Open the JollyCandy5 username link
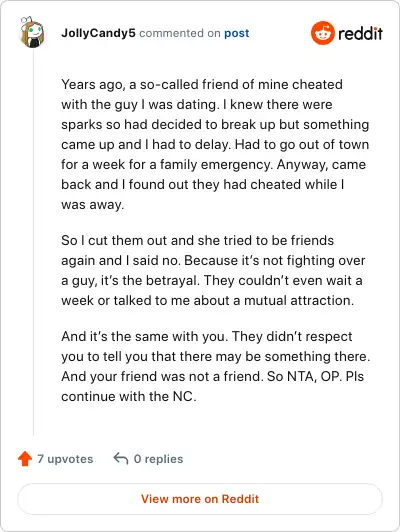The width and height of the screenshot is (400, 532). tap(98, 33)
